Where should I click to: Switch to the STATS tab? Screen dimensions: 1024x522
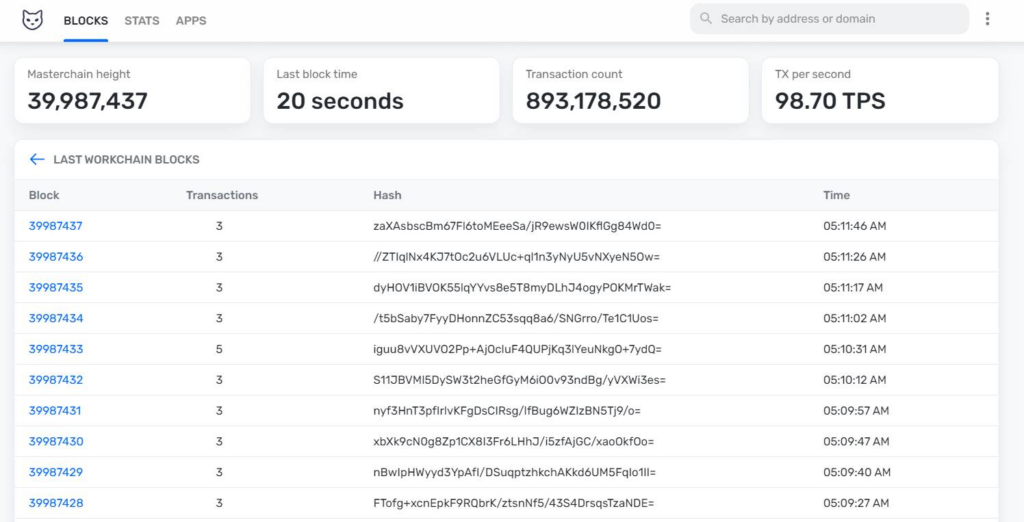point(142,21)
